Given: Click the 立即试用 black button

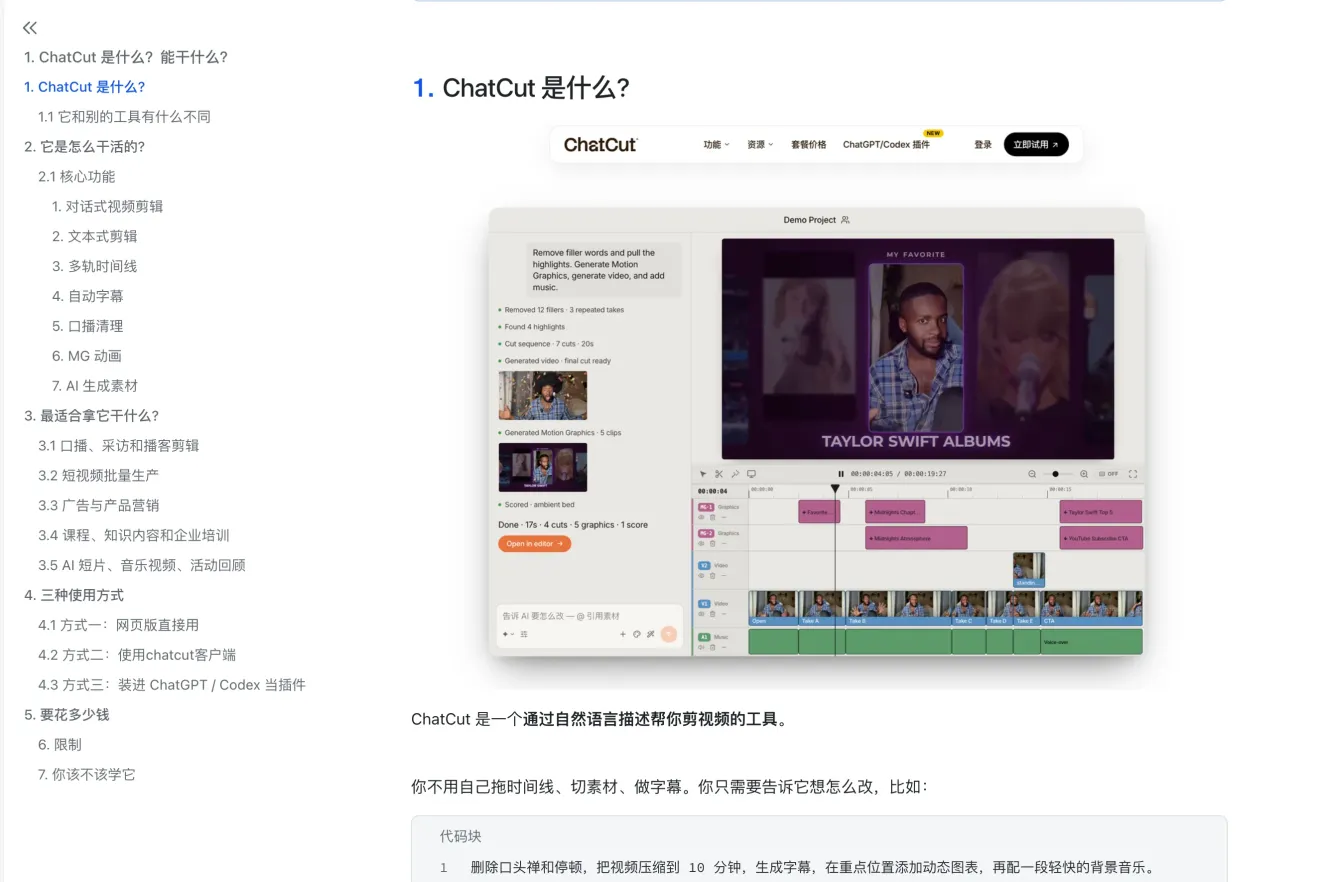Looking at the screenshot, I should click(1036, 145).
